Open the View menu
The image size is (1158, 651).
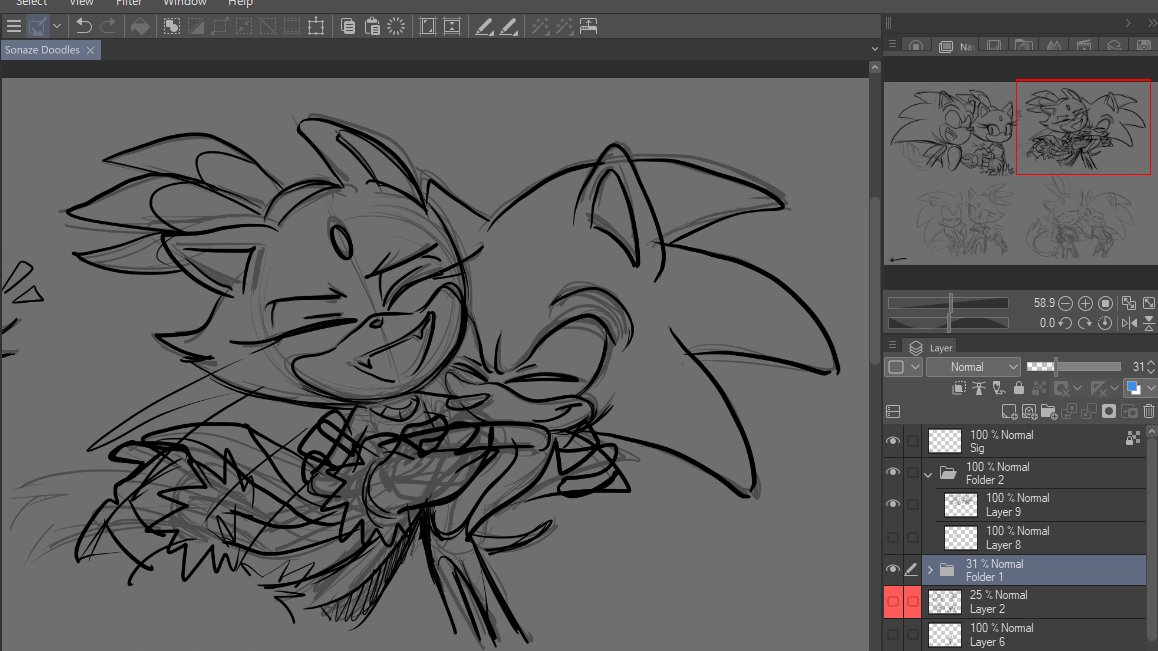(81, 3)
